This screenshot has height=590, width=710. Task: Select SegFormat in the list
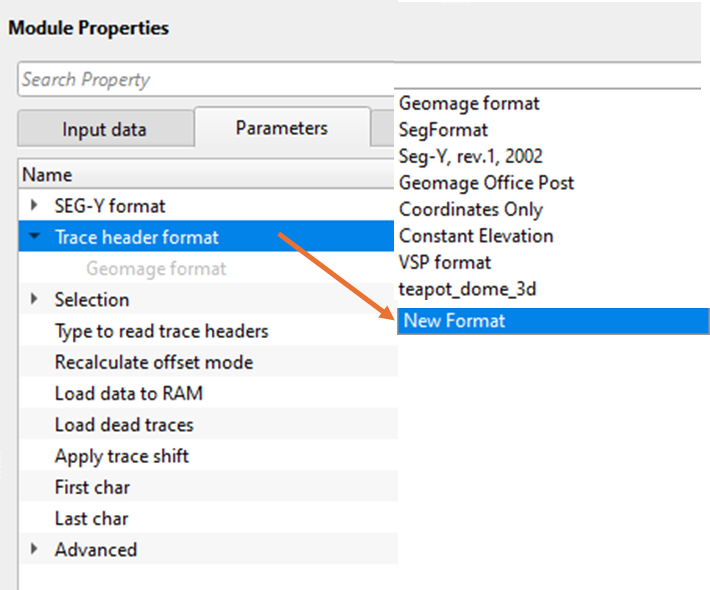pos(443,130)
